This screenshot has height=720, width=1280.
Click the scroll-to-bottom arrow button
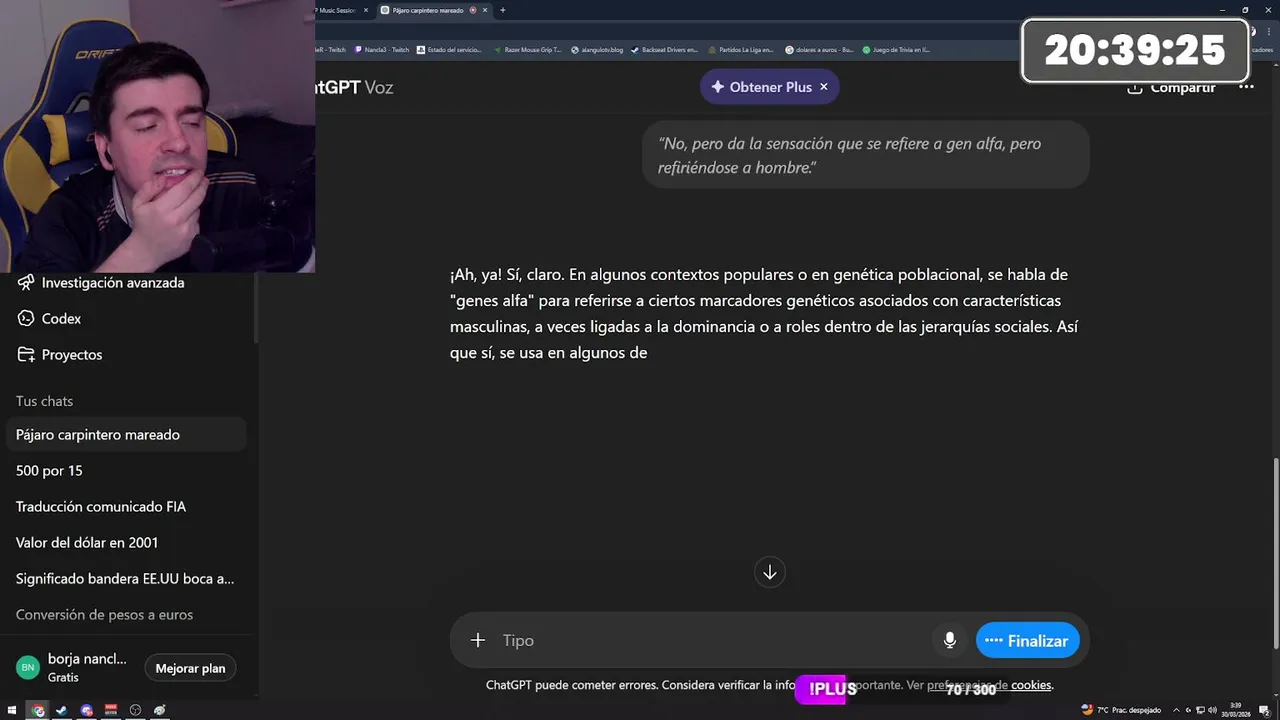click(x=770, y=572)
